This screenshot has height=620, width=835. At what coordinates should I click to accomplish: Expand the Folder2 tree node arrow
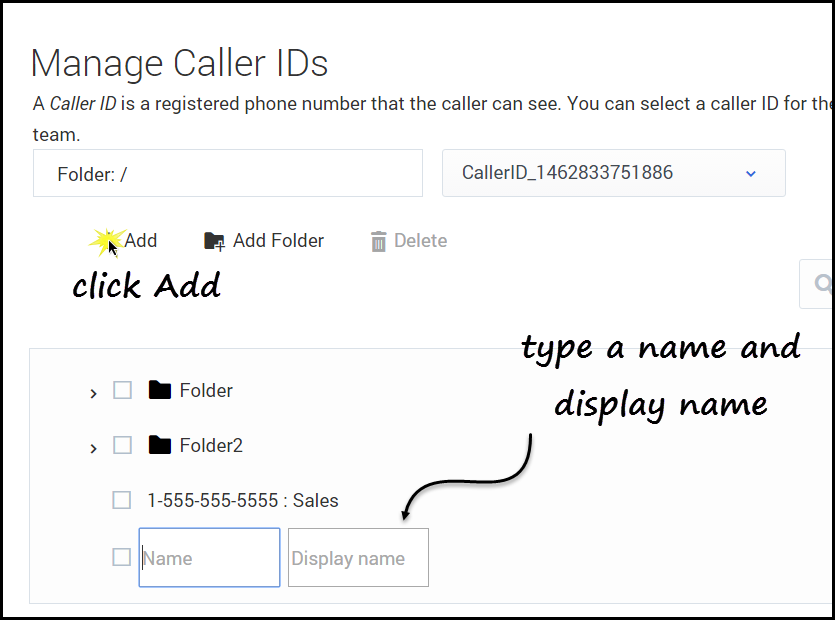point(93,448)
